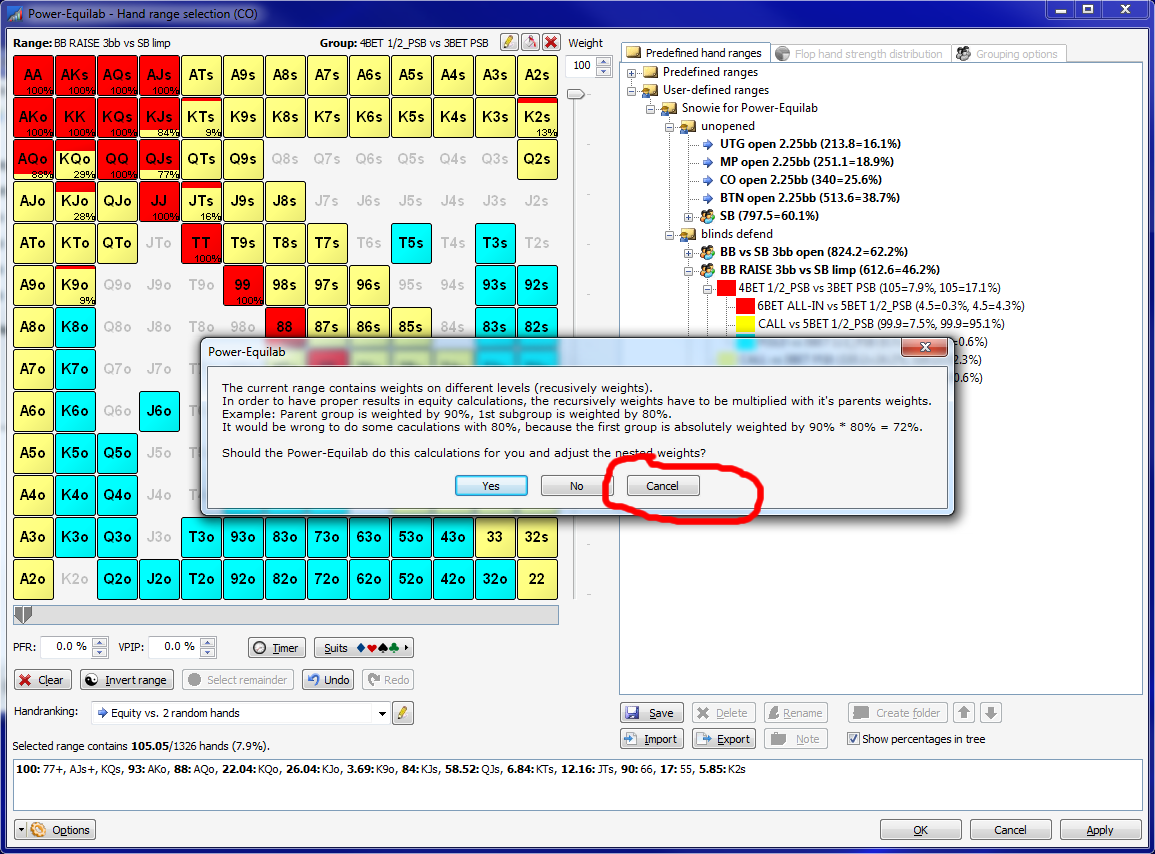Toggle the KK hand cell
Viewport: 1155px width, 854px height.
(75, 117)
